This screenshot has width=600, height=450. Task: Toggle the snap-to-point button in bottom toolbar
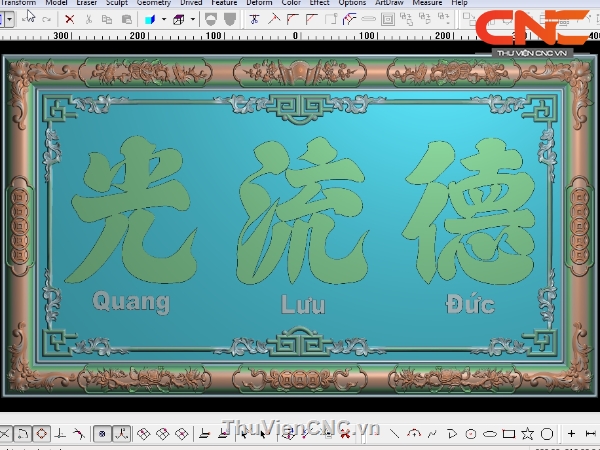(x=101, y=434)
